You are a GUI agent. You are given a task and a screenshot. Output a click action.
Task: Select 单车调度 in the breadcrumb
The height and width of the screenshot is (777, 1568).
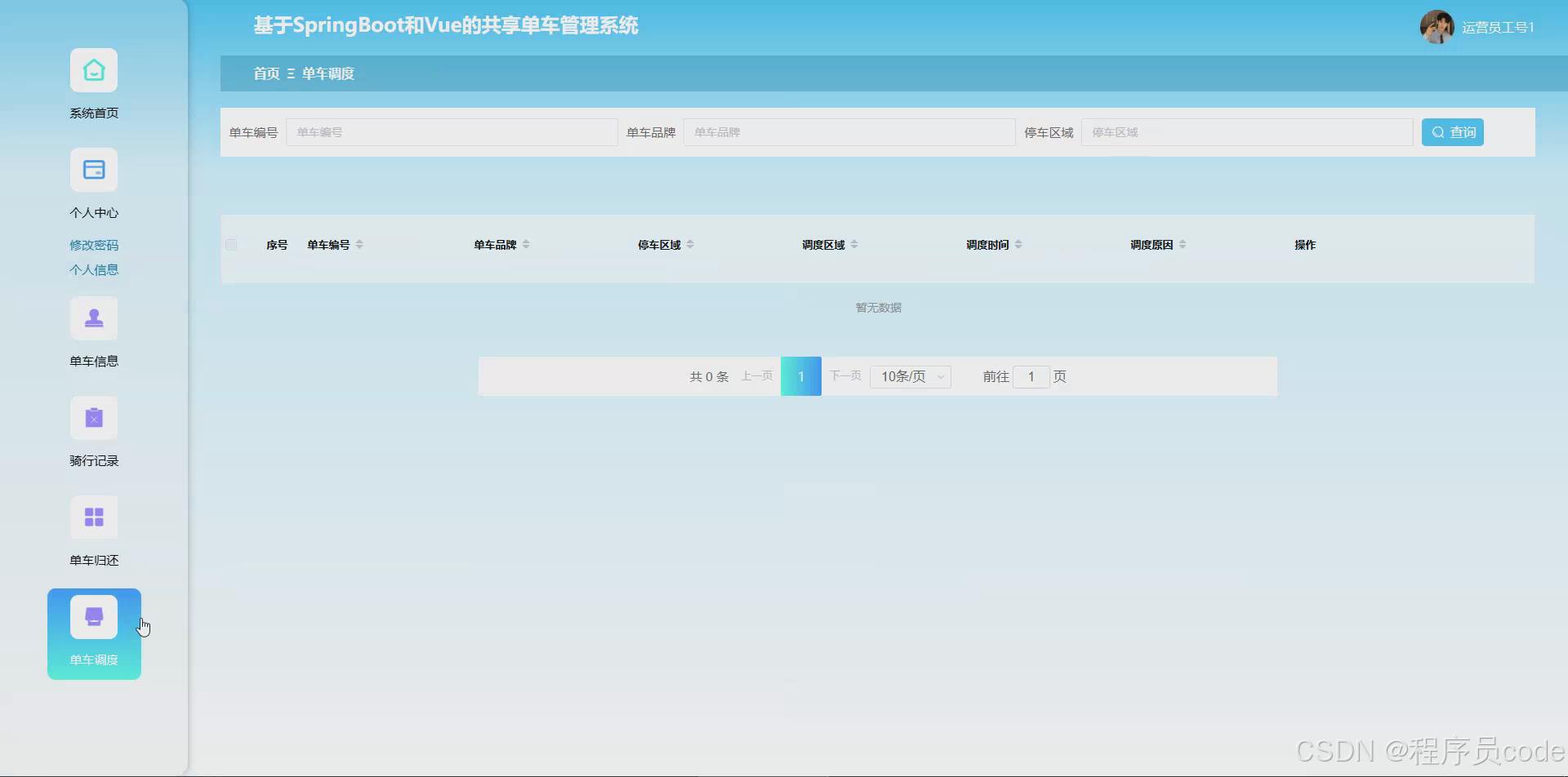point(328,73)
